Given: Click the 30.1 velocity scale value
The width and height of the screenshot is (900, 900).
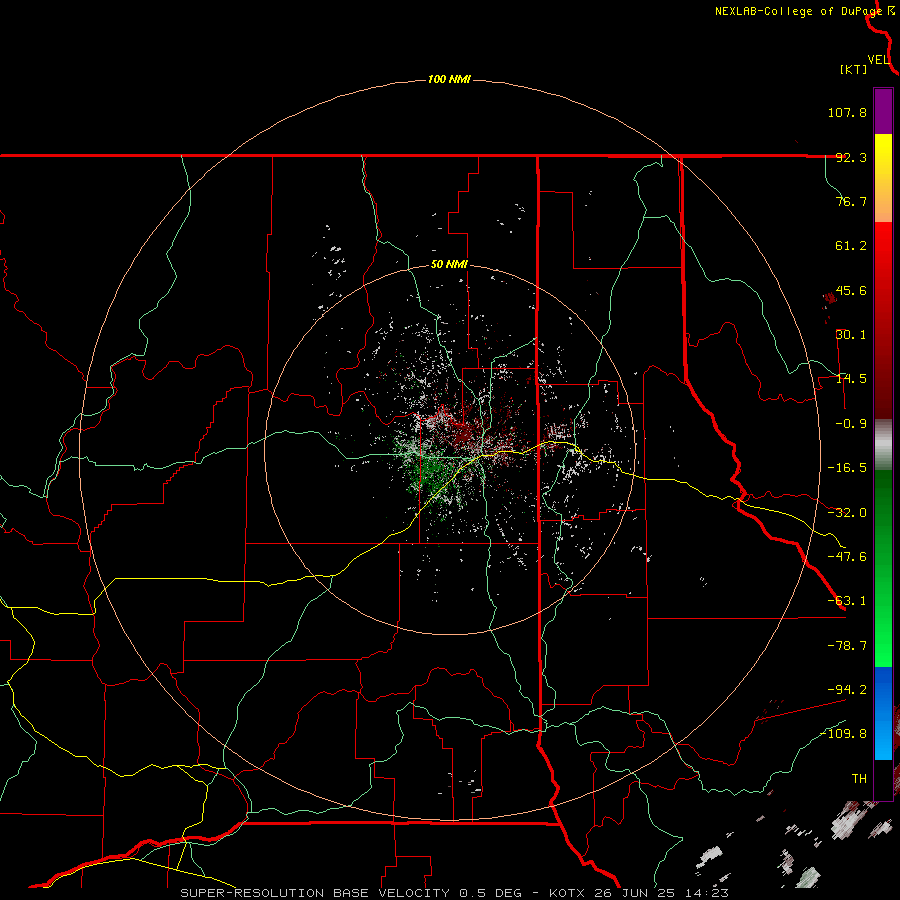Looking at the screenshot, I should pyautogui.click(x=851, y=335).
